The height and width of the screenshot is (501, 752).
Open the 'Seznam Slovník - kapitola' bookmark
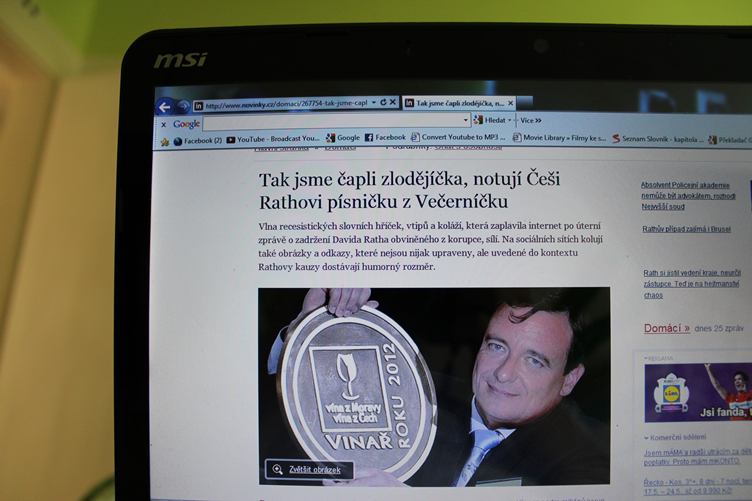[658, 139]
